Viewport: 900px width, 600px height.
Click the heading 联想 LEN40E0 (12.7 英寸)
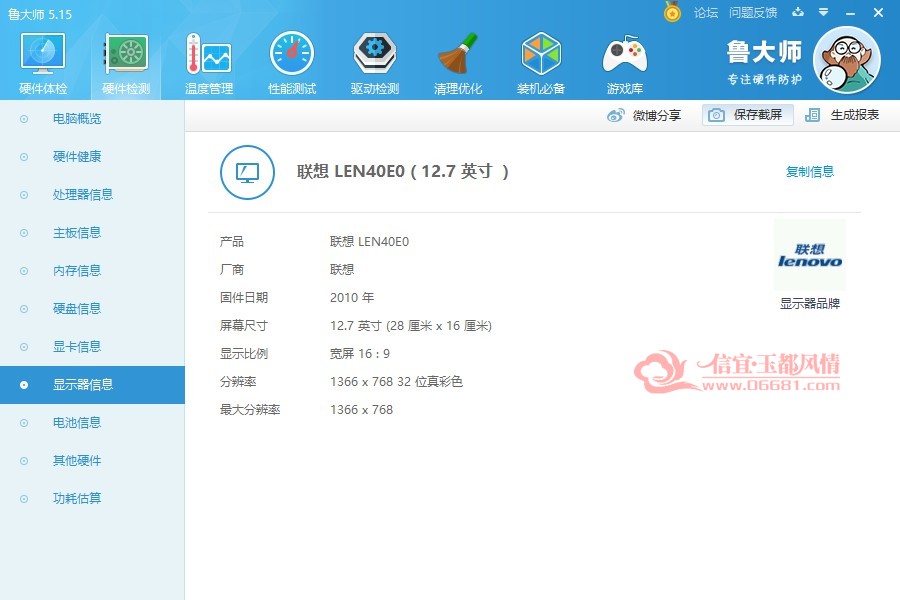click(402, 171)
